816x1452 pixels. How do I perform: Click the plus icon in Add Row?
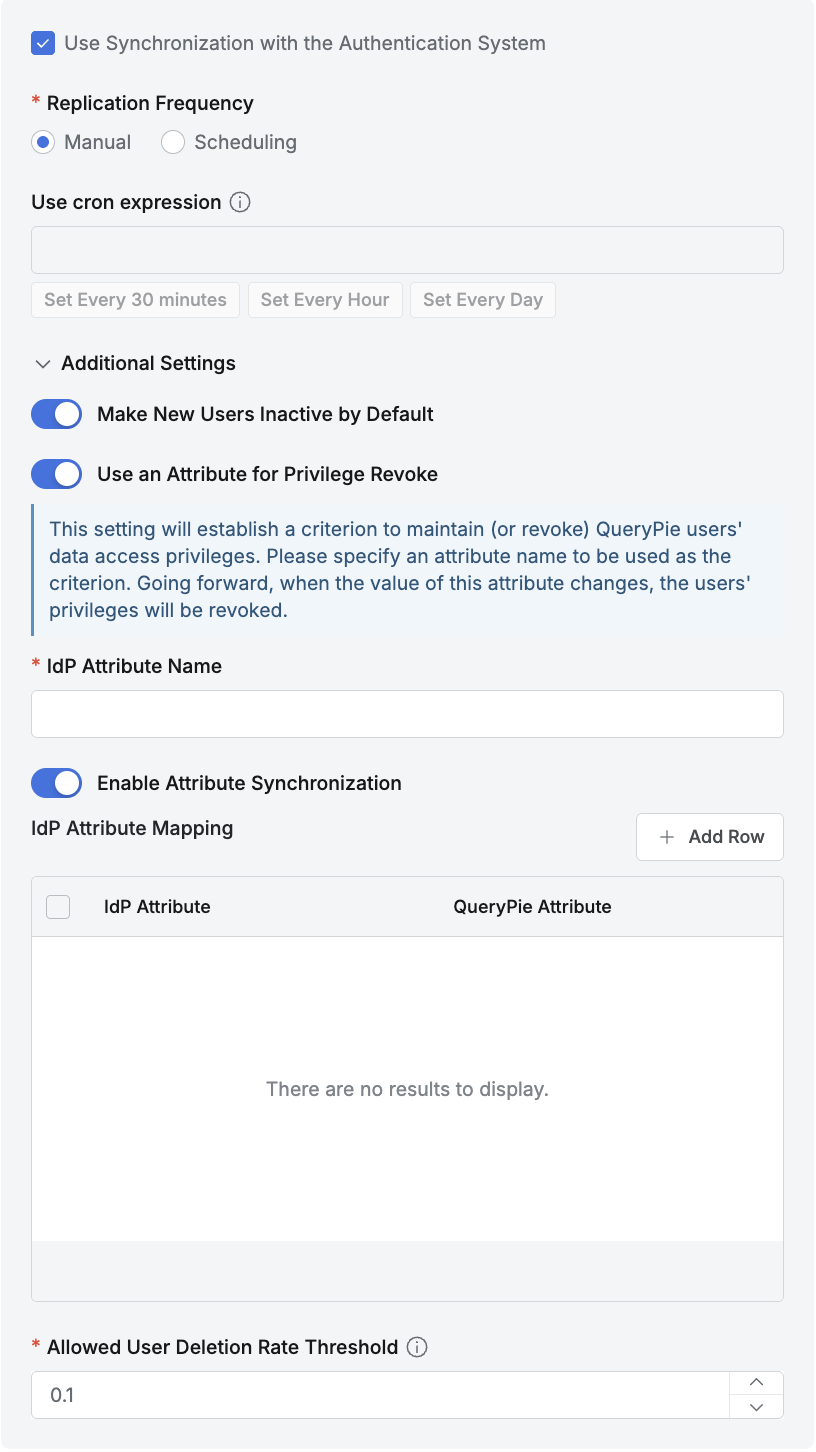[x=667, y=837]
